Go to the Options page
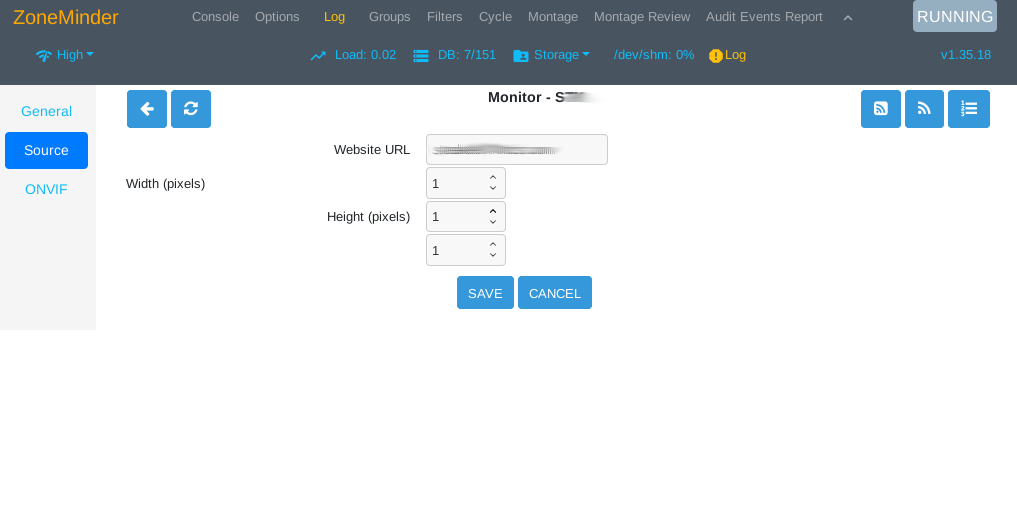1017x524 pixels. click(x=277, y=17)
